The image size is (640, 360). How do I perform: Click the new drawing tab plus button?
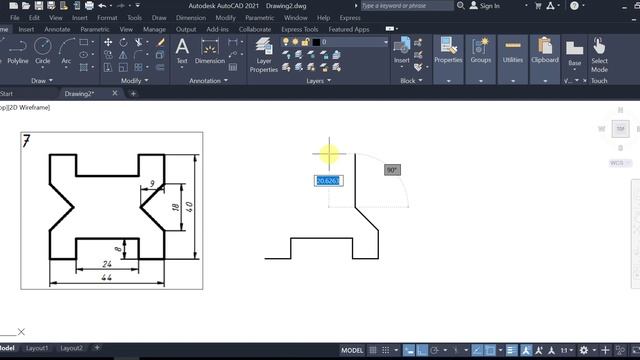click(133, 93)
